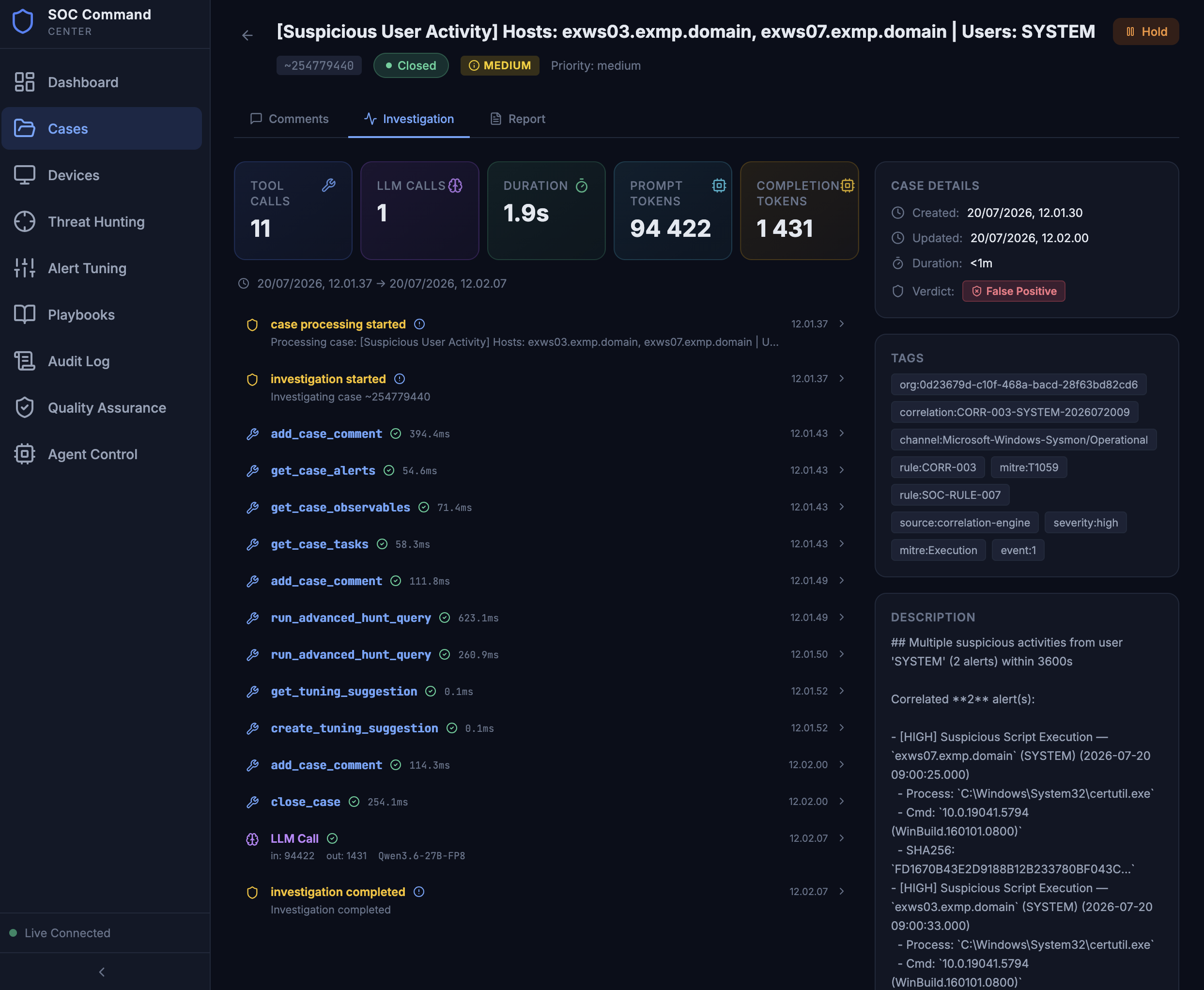The height and width of the screenshot is (990, 1204).
Task: Click the Agent Control chip icon
Action: [25, 454]
